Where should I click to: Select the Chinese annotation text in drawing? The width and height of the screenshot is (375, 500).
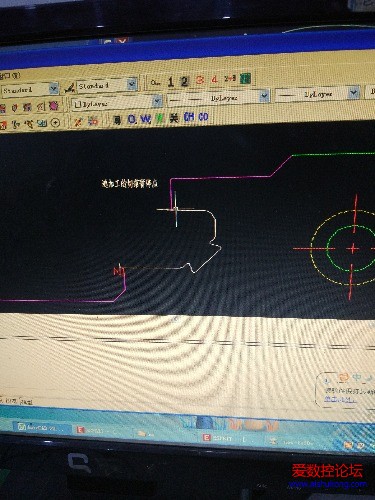tap(130, 183)
